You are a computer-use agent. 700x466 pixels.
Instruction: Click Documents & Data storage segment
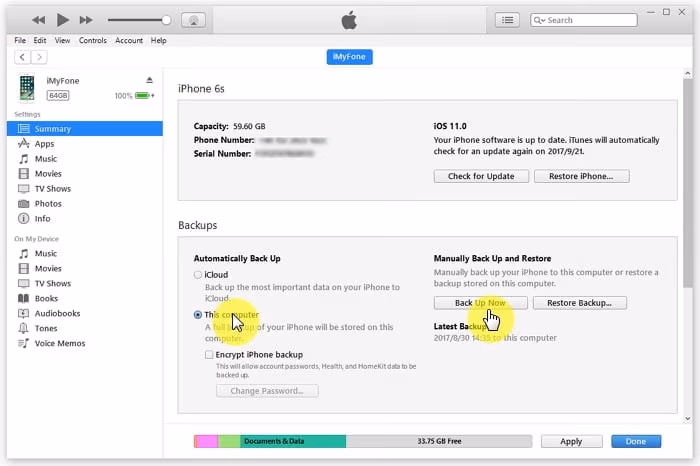click(x=293, y=441)
